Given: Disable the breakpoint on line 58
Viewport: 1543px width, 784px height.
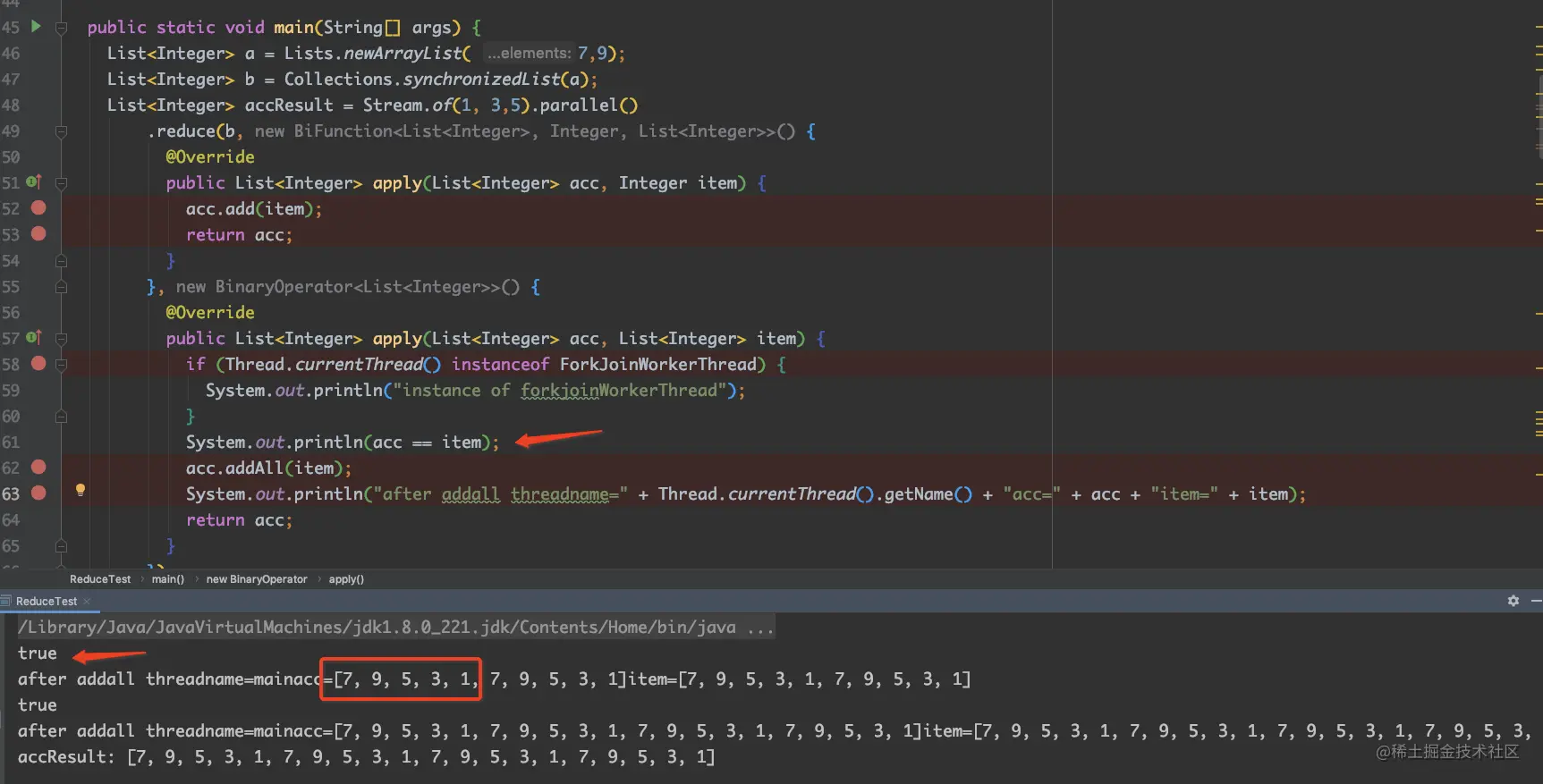Looking at the screenshot, I should tap(38, 363).
